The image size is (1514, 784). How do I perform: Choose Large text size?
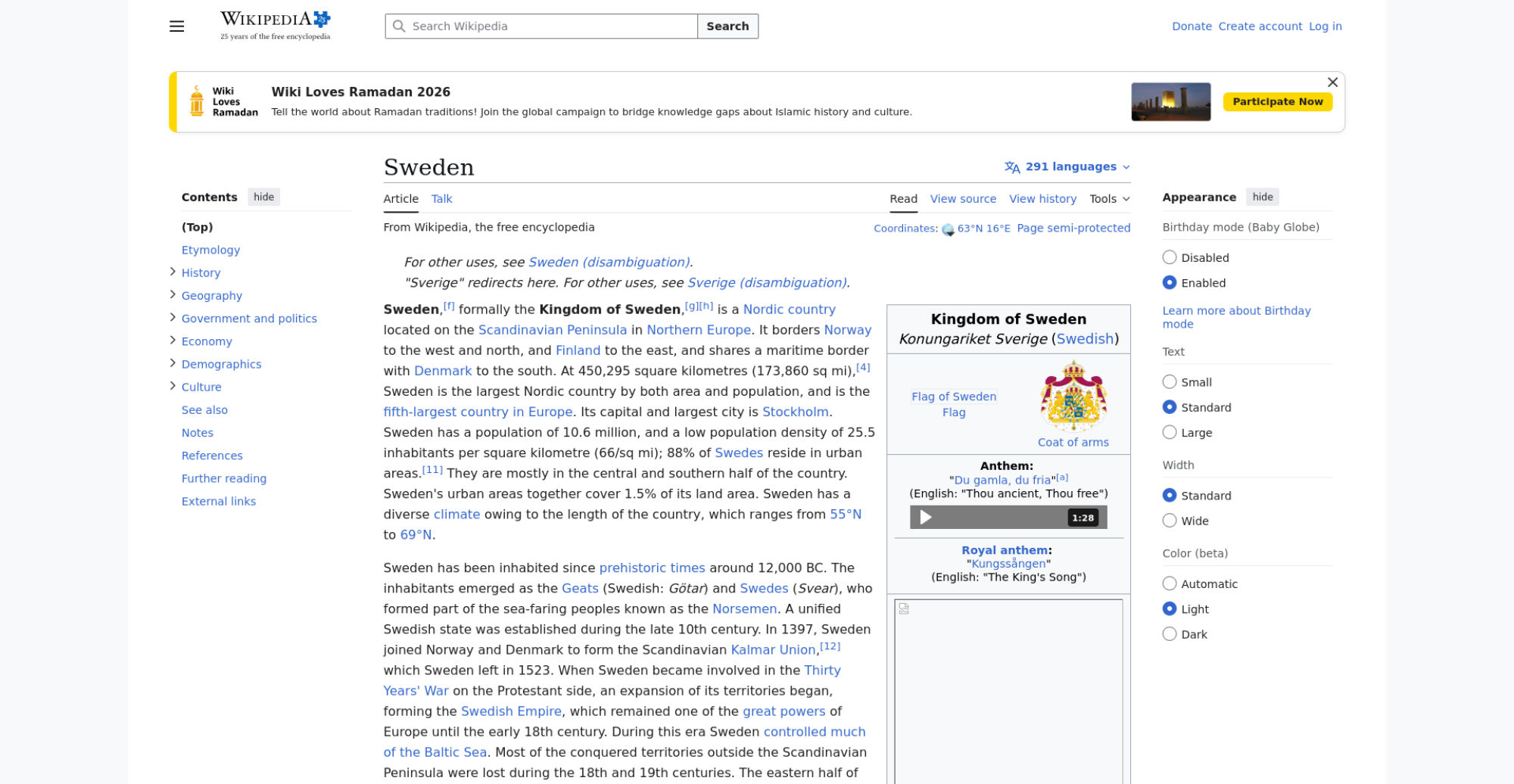point(1170,432)
